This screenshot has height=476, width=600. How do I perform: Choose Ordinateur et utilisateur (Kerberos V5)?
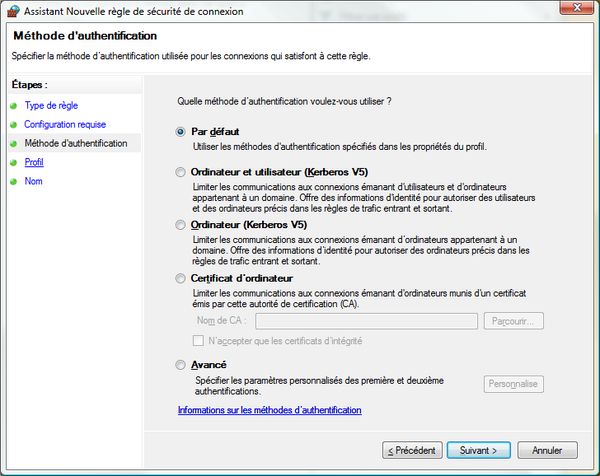click(x=180, y=173)
